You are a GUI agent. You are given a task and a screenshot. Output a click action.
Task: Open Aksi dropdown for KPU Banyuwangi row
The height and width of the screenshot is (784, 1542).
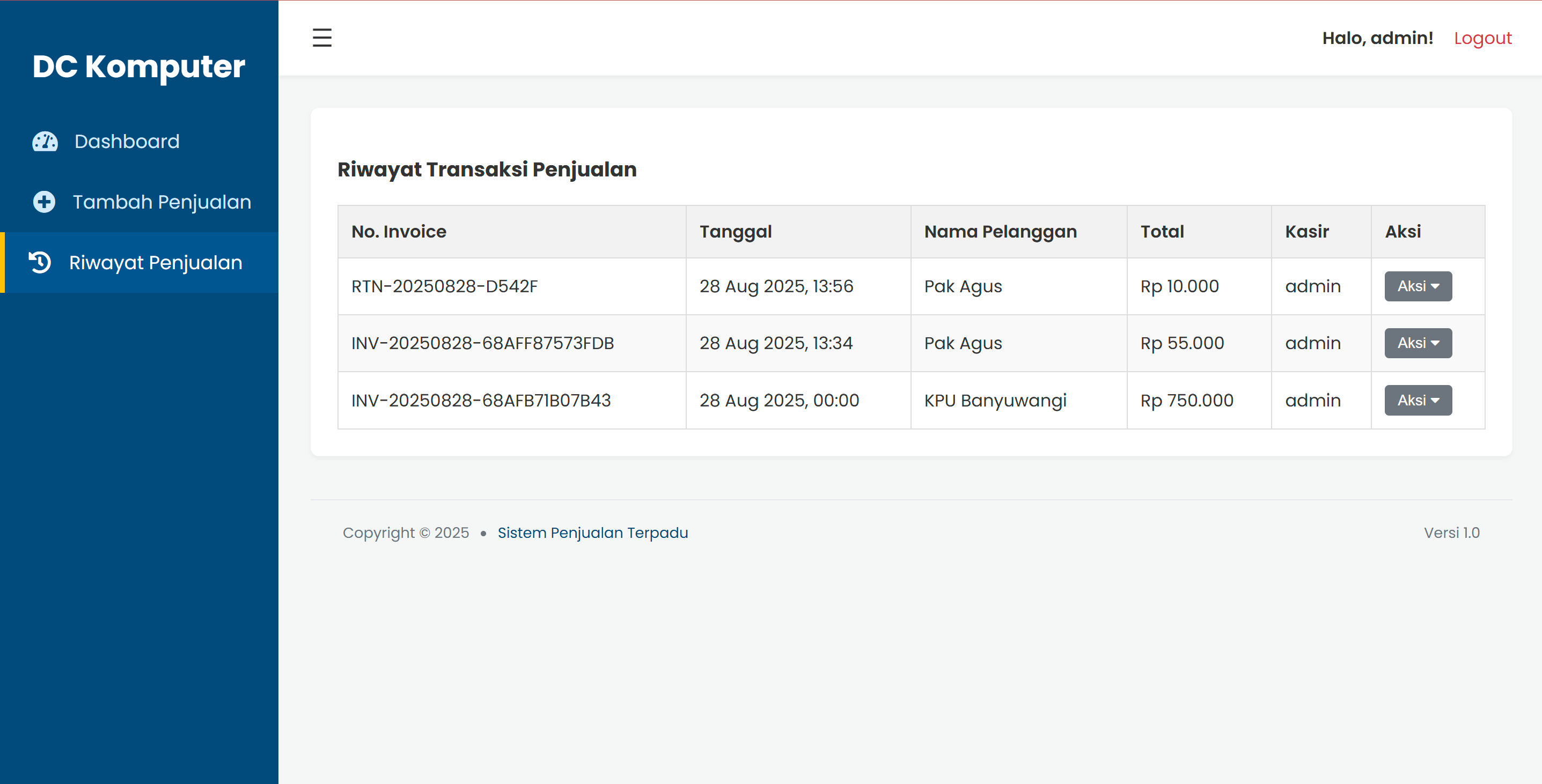tap(1418, 401)
